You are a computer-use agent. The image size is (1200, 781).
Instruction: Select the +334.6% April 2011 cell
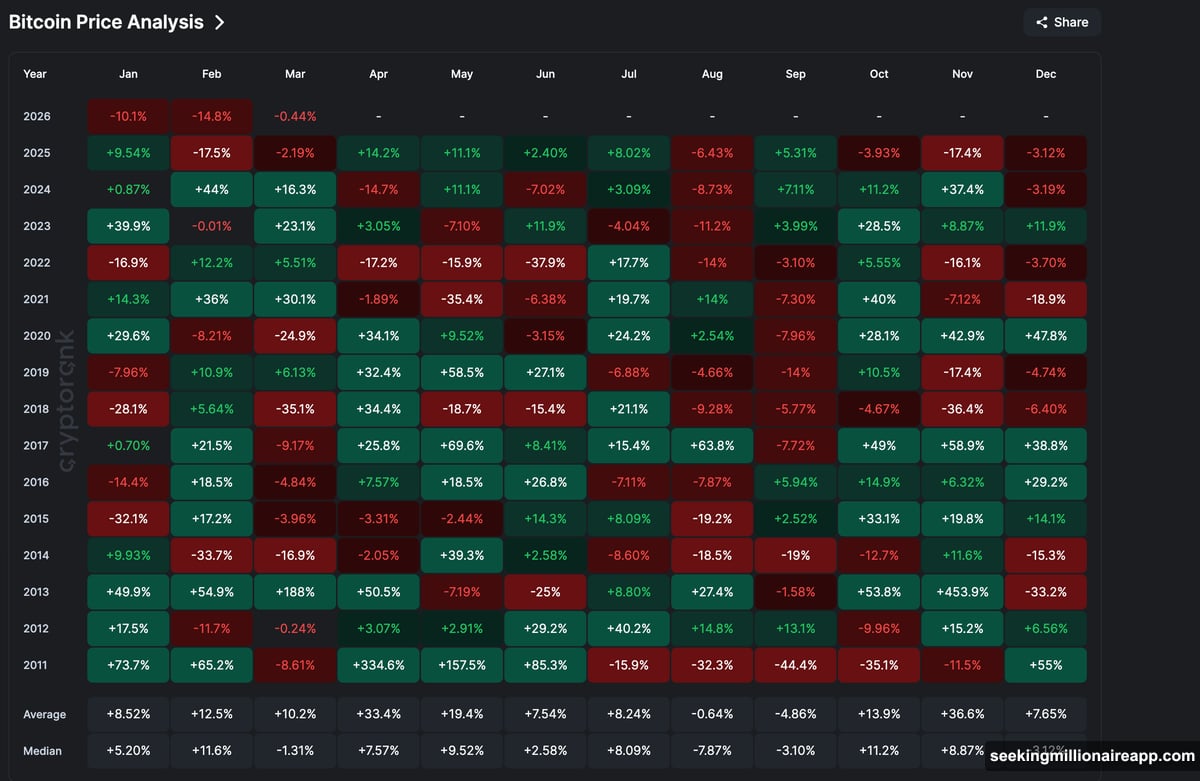point(378,665)
